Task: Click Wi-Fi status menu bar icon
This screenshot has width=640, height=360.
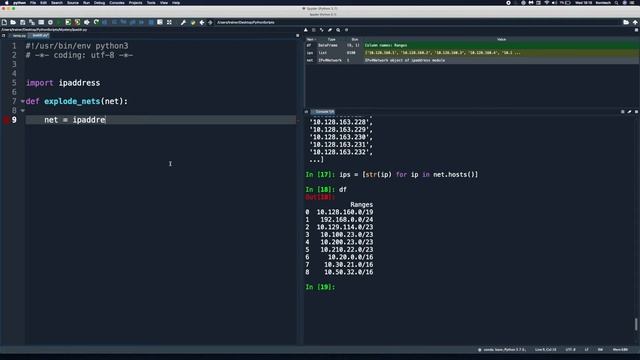Action: click(547, 2)
